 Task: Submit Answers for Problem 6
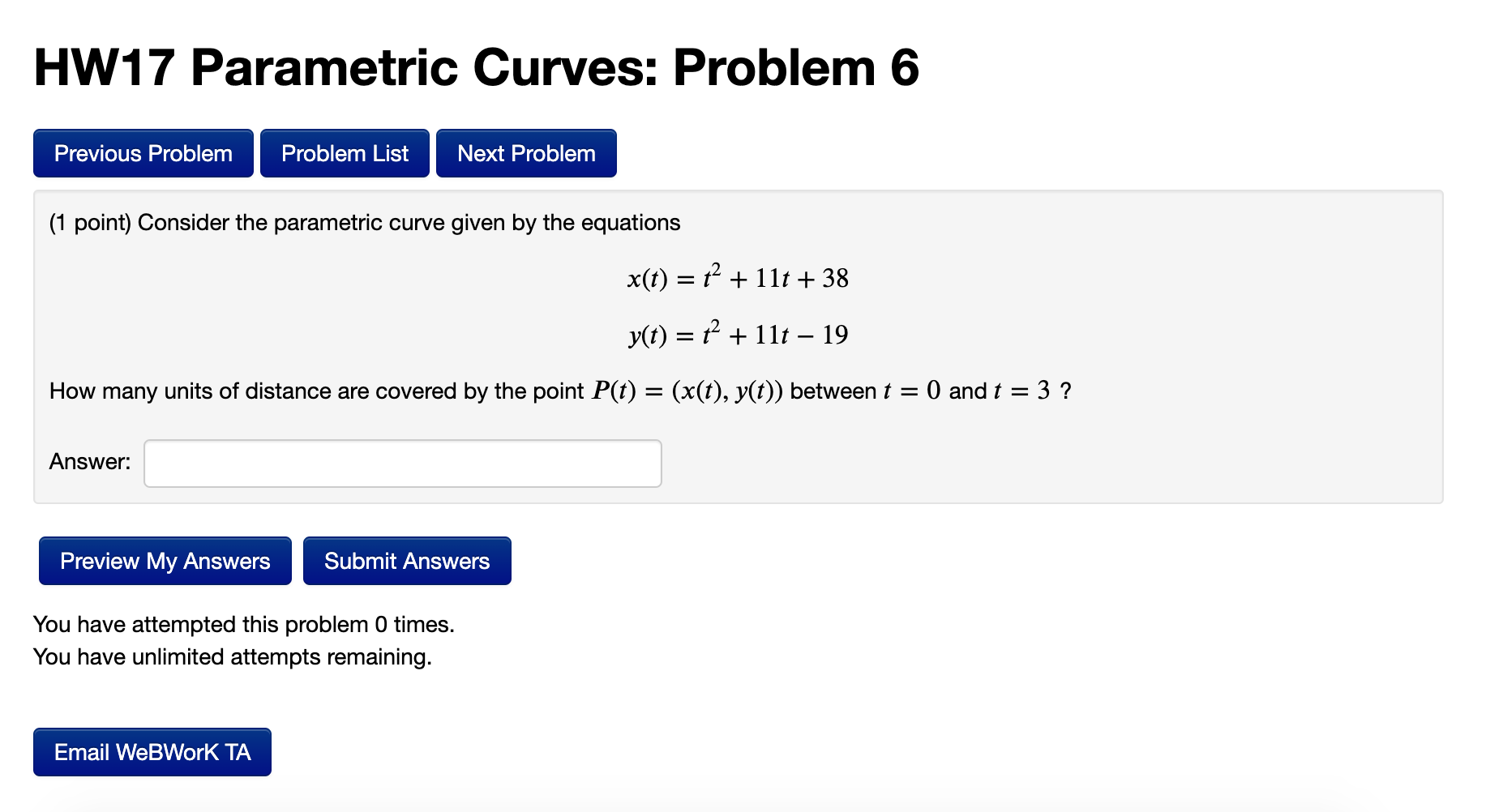point(407,560)
